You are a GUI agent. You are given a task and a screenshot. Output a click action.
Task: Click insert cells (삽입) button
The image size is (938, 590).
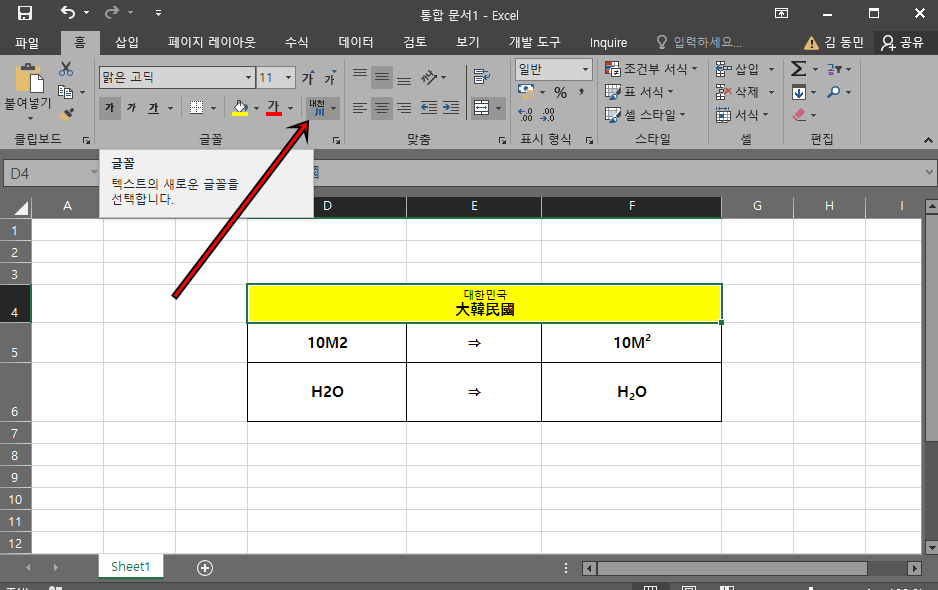738,69
